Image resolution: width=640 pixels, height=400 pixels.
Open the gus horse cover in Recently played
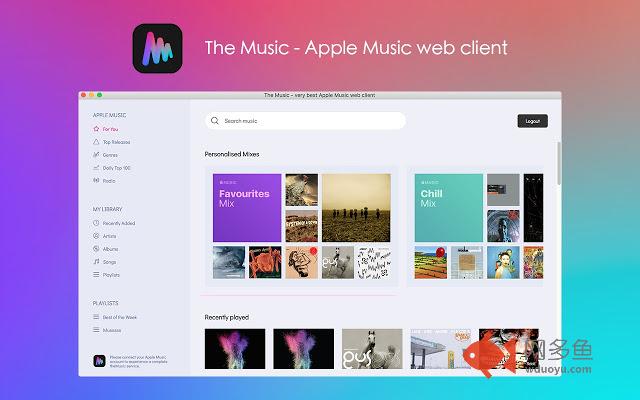372,349
